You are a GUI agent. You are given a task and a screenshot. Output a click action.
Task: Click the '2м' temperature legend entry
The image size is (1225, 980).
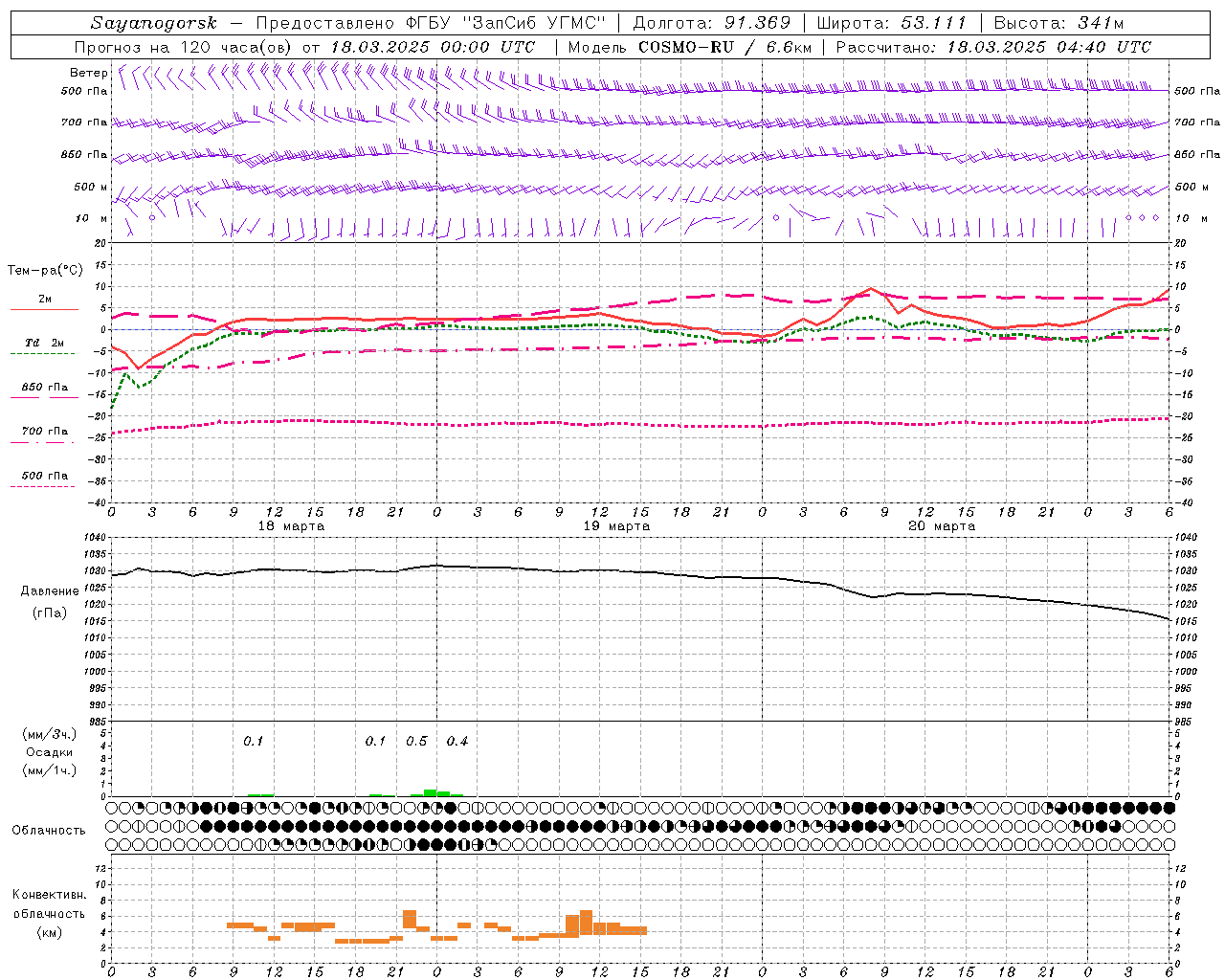click(x=45, y=299)
